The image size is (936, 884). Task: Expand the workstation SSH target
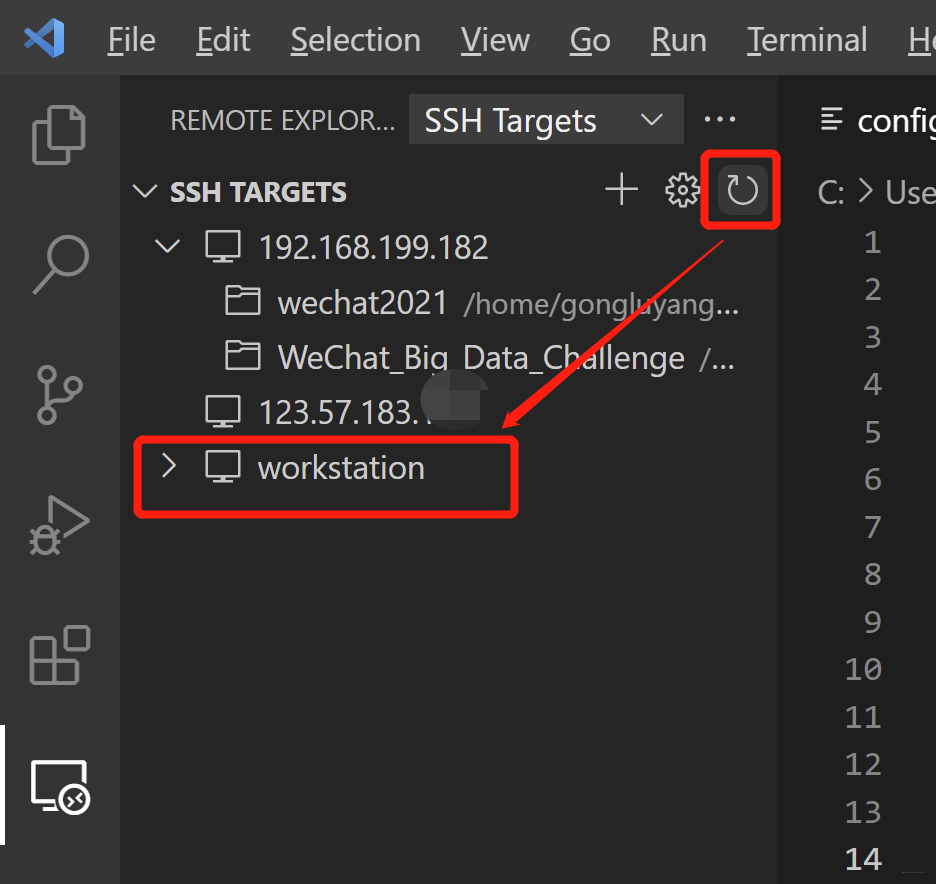(168, 466)
